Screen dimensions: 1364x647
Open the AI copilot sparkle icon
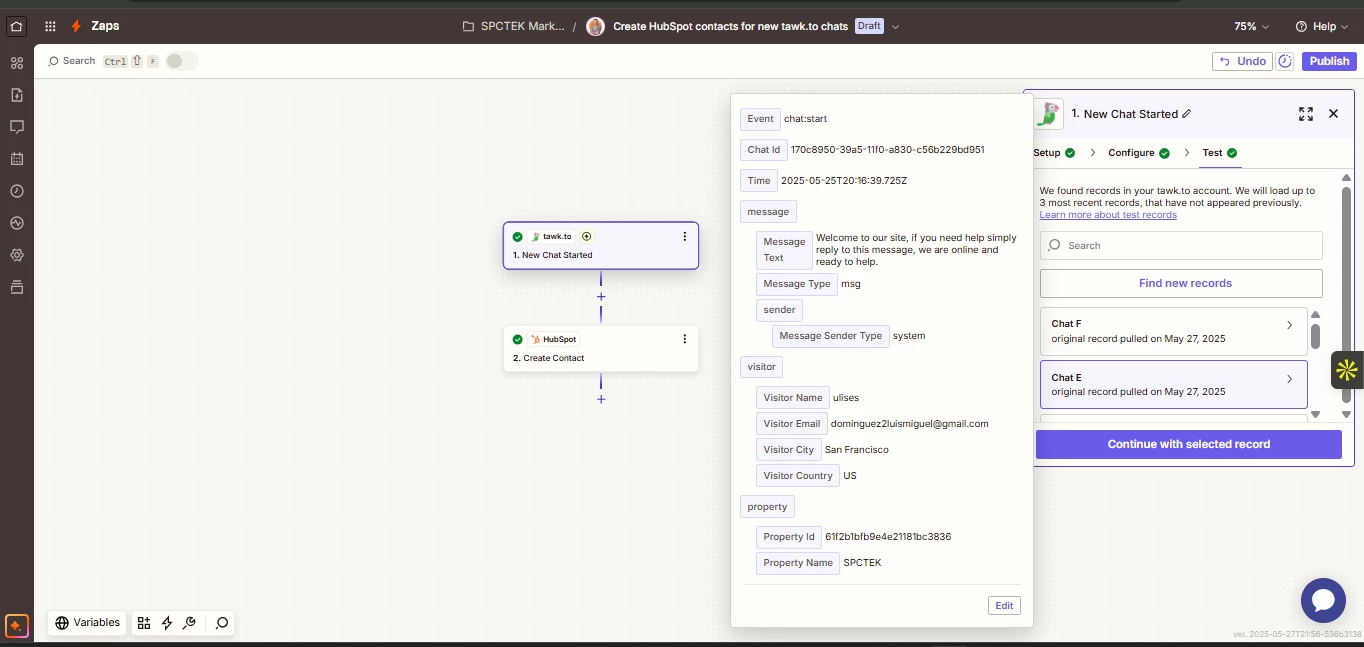(16, 626)
